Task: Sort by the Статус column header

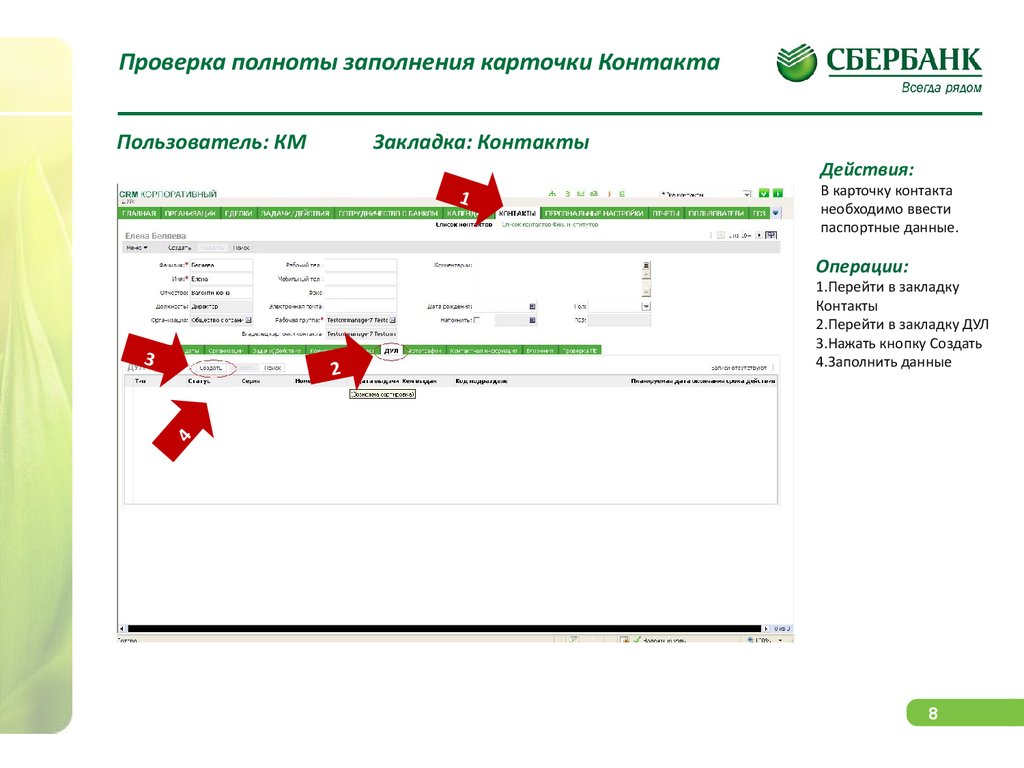Action: pyautogui.click(x=199, y=381)
